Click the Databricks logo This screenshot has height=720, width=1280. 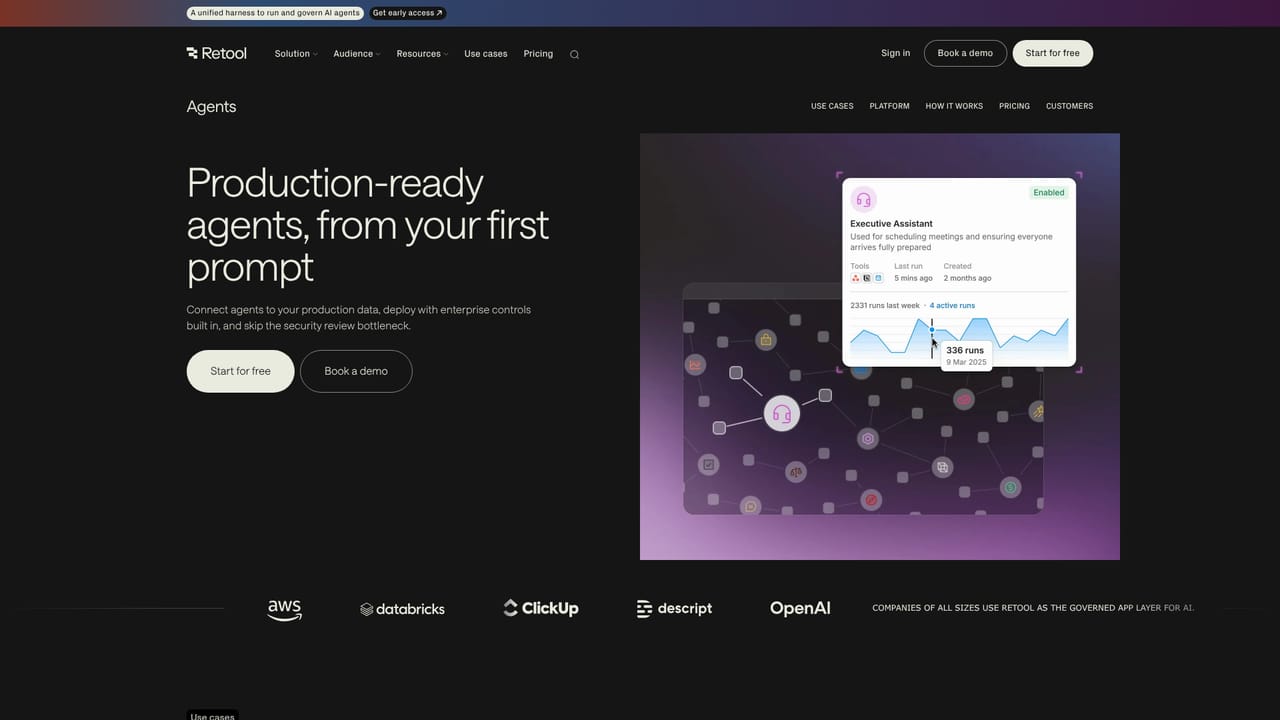[x=402, y=609]
